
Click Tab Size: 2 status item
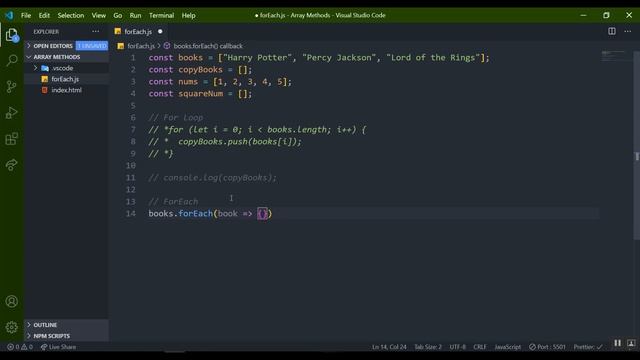[x=428, y=347]
